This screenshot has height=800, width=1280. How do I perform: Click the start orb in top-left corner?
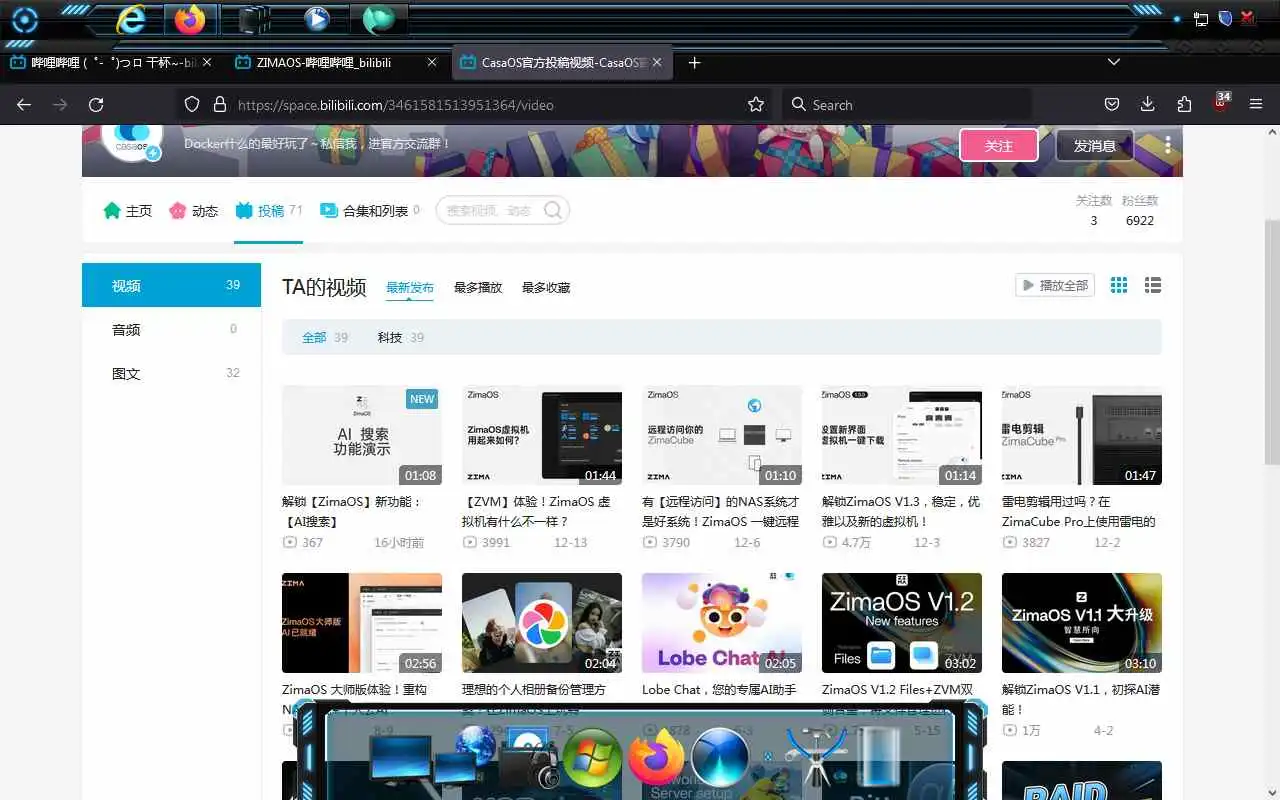click(24, 20)
